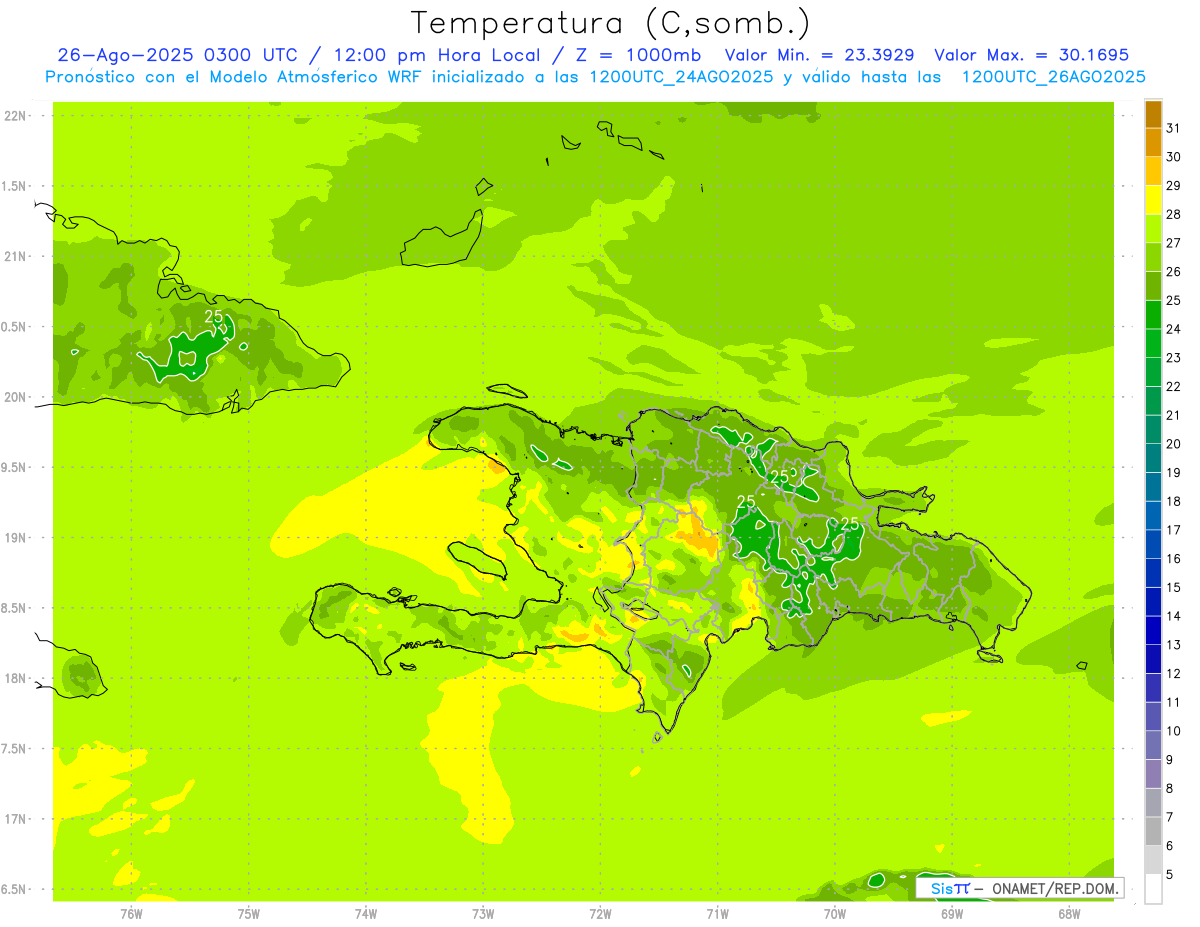Click the '74W' longitude axis label
This screenshot has height=927, width=1200.
coord(366,913)
